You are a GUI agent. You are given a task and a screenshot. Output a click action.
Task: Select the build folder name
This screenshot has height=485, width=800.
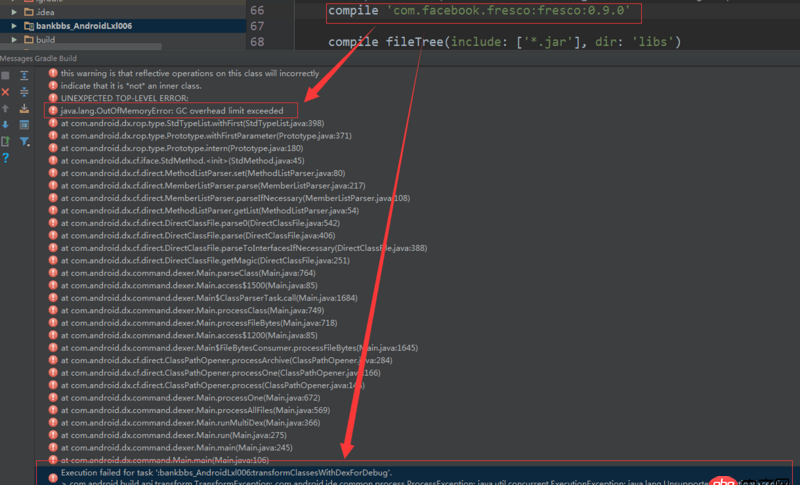45,39
